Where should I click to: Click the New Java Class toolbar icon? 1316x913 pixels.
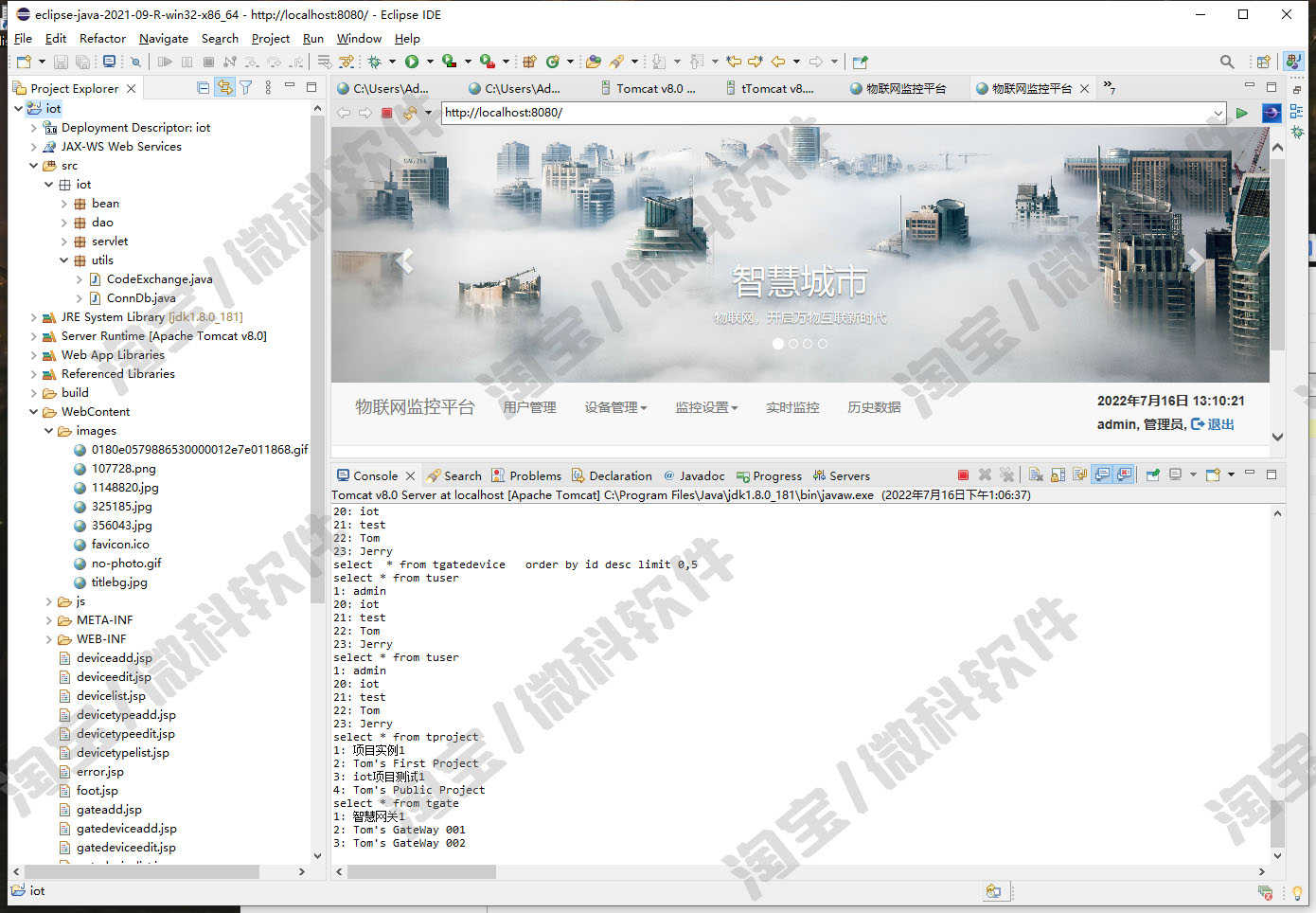tap(552, 62)
